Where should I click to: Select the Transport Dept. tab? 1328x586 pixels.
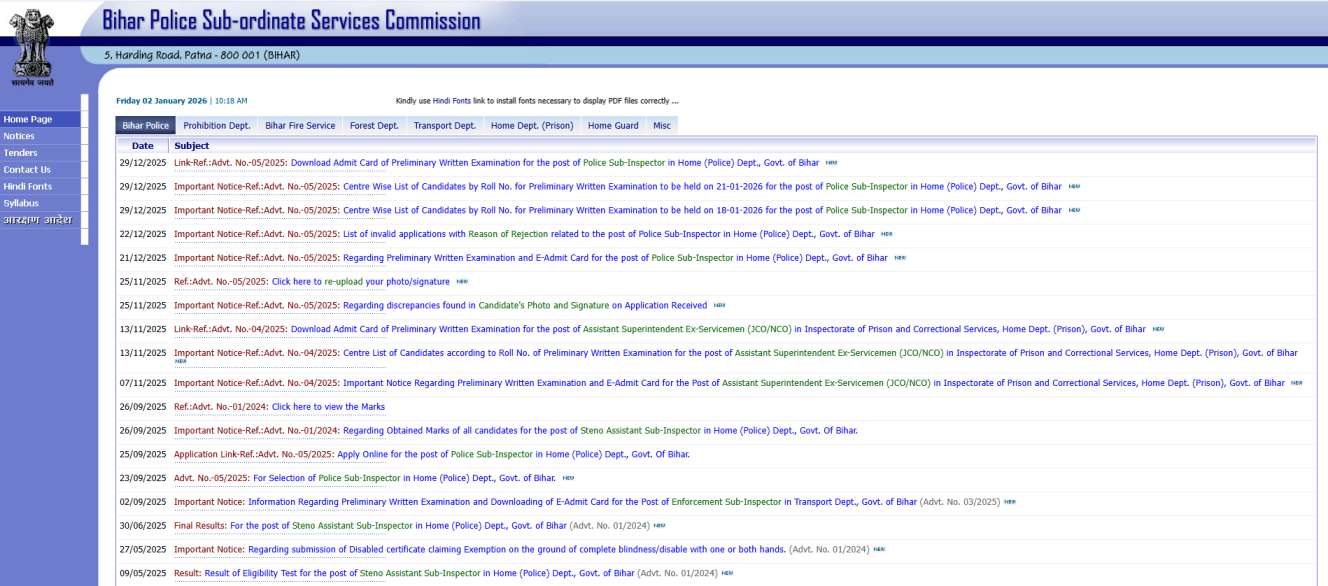pos(444,126)
